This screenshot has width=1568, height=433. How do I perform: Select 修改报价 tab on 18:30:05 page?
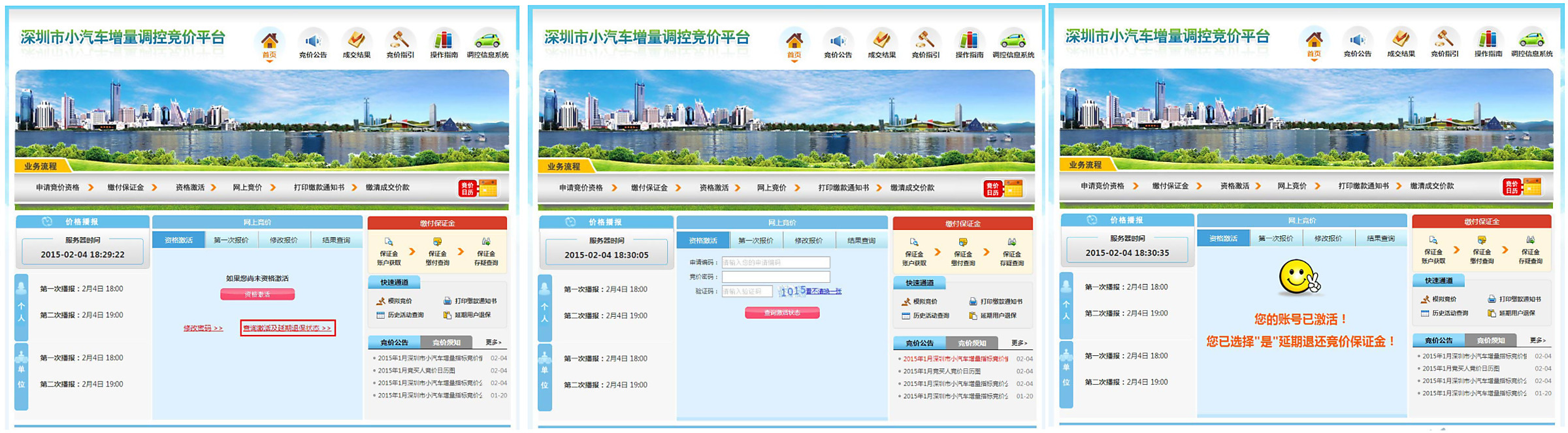coord(808,241)
